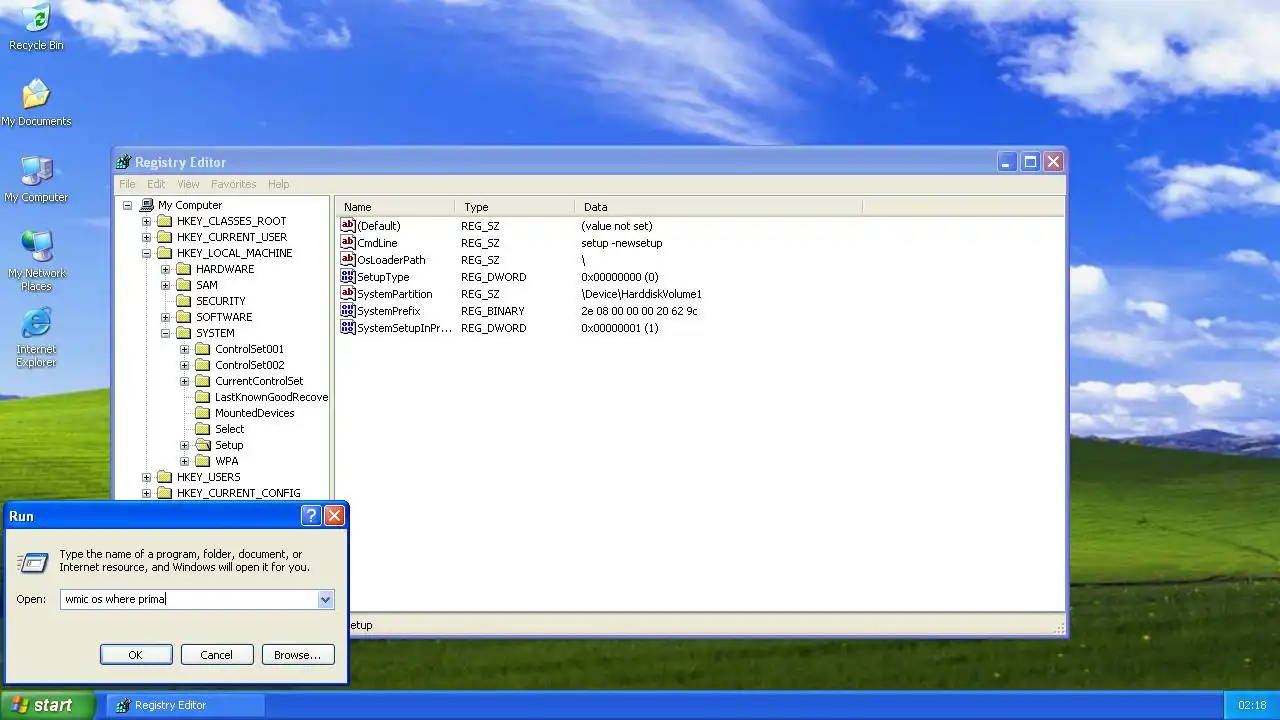Open the View menu in Registry Editor
This screenshot has width=1280, height=720.
tap(188, 184)
